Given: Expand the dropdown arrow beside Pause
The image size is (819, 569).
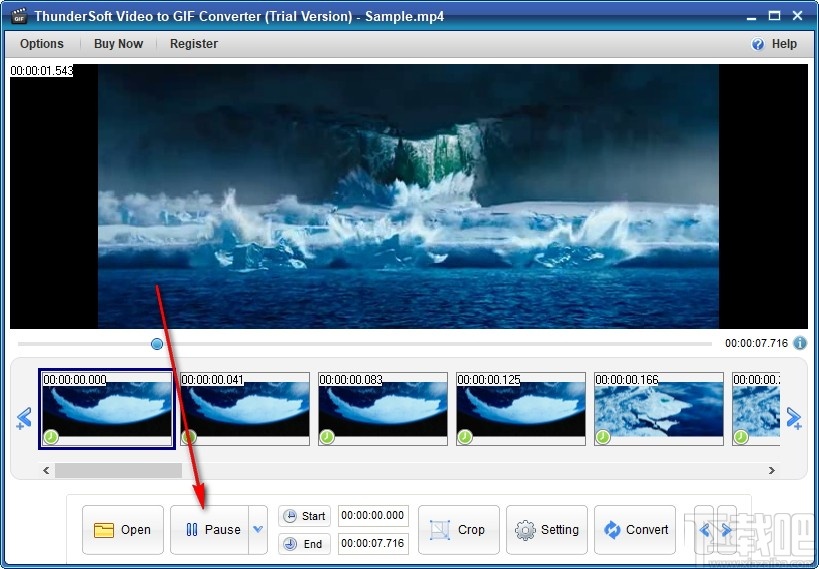Looking at the screenshot, I should click(258, 529).
